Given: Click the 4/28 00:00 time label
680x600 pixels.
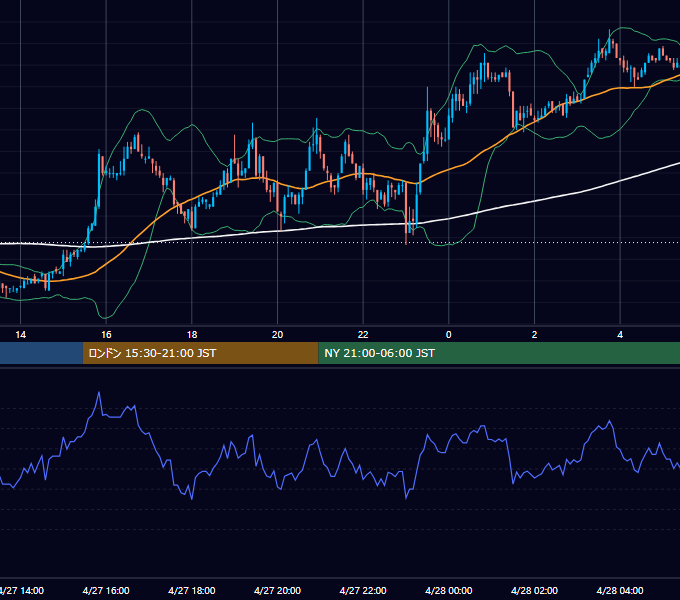Looking at the screenshot, I should click(x=448, y=590).
